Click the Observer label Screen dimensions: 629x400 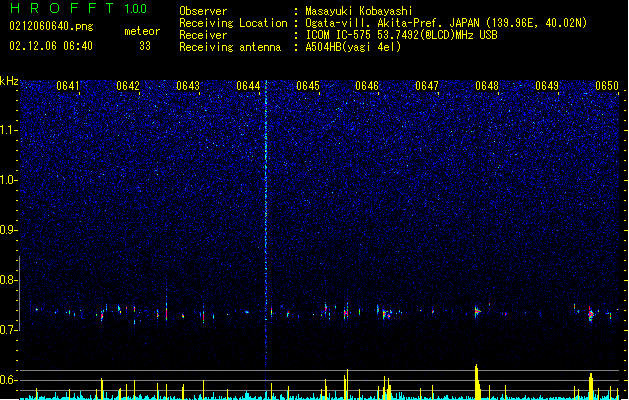click(x=203, y=11)
